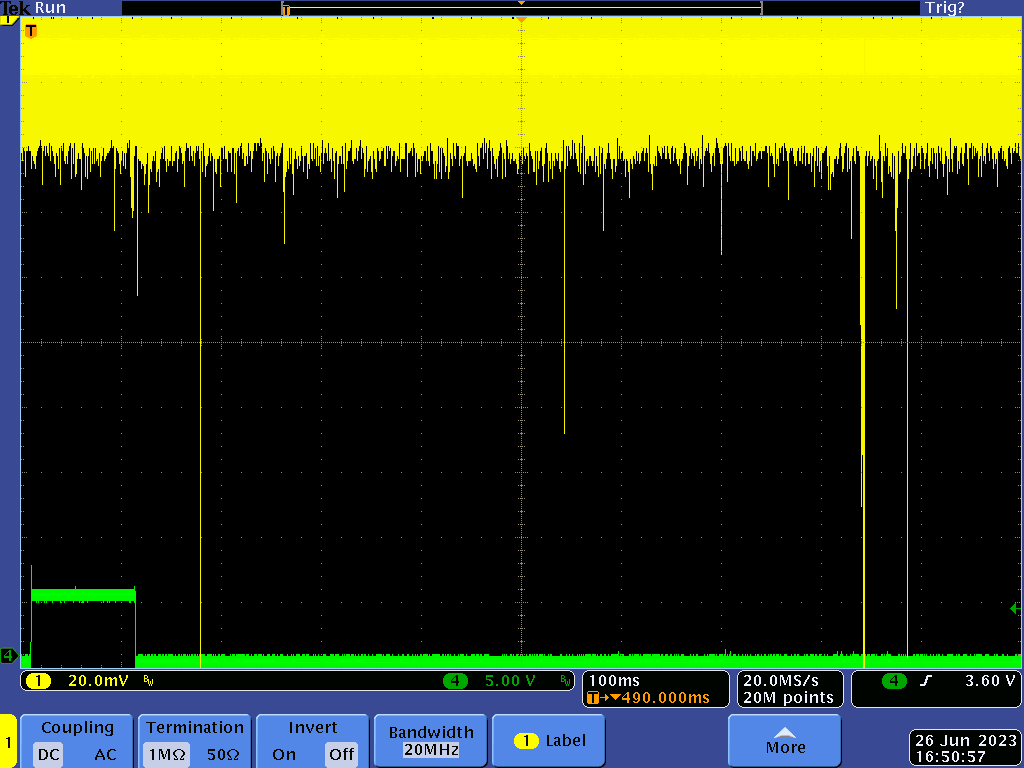1024x768 pixels.
Task: Expand the More menu
Action: [x=784, y=741]
